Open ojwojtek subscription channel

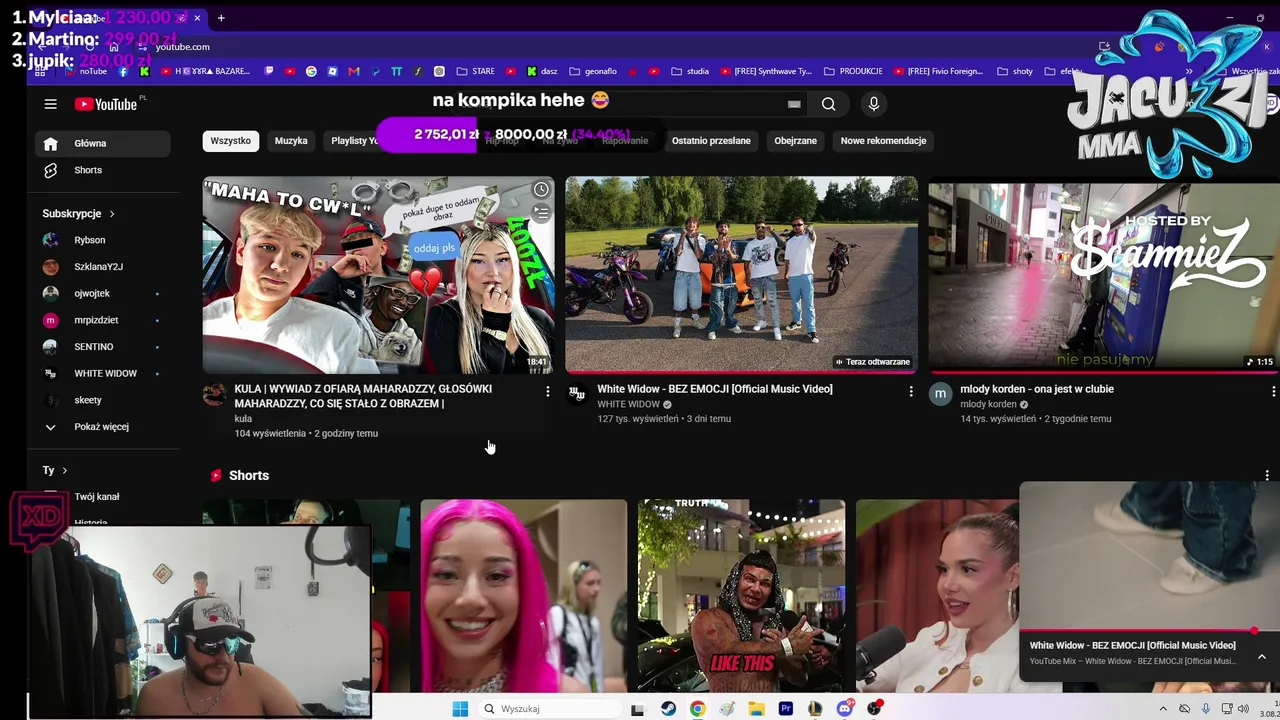pos(102,294)
